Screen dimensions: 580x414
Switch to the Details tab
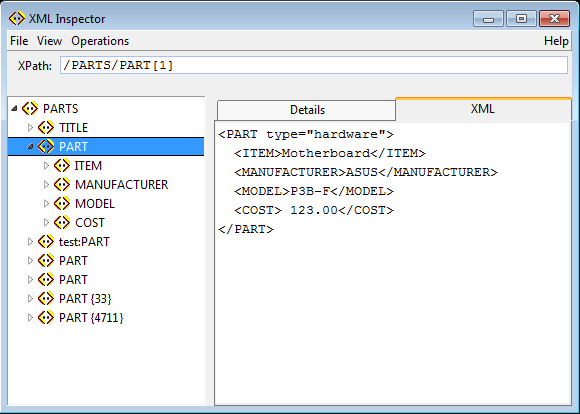point(307,110)
